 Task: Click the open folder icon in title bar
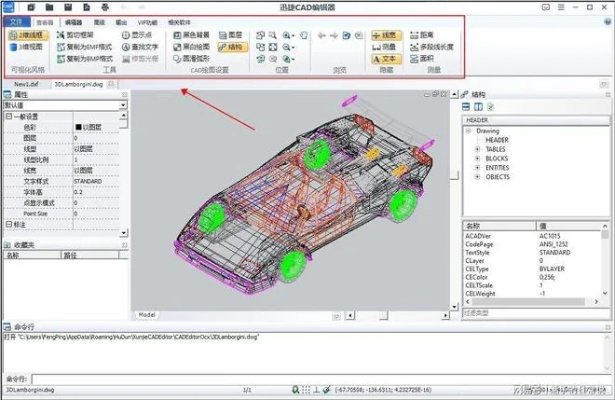point(49,7)
